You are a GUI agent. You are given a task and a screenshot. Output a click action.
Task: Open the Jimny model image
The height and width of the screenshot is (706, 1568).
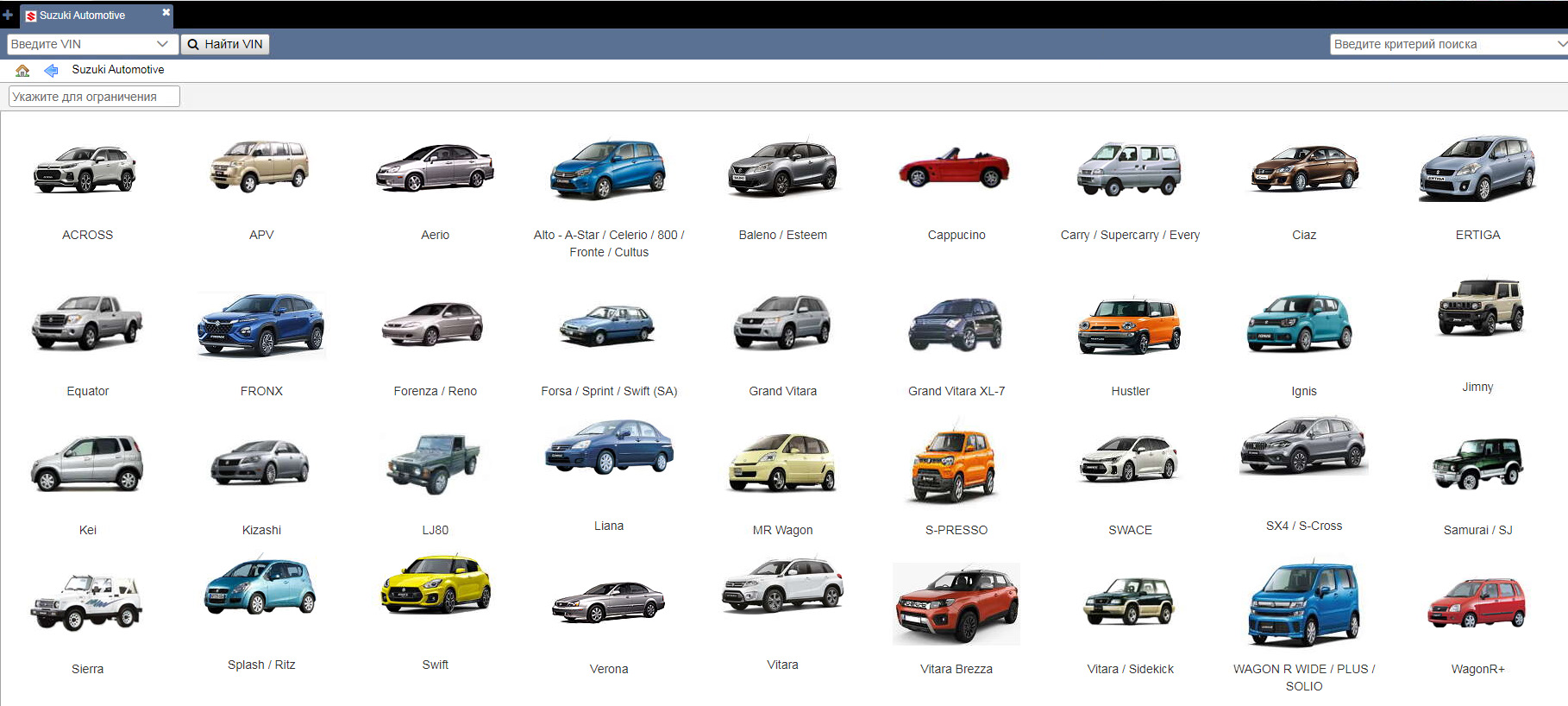tap(1478, 308)
